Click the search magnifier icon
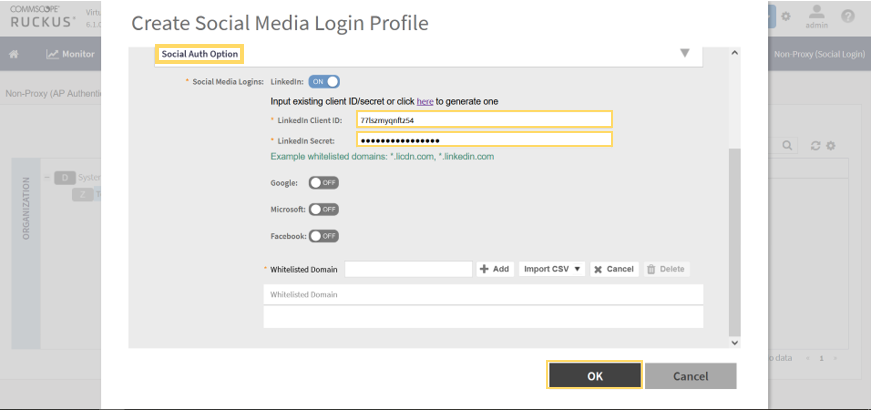Screen dimensions: 875x411 pyautogui.click(x=787, y=146)
